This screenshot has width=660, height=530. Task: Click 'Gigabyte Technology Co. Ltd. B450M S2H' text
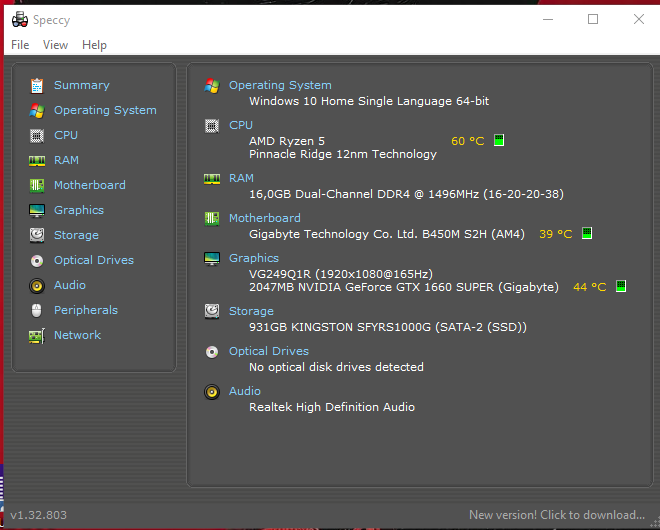(x=368, y=234)
